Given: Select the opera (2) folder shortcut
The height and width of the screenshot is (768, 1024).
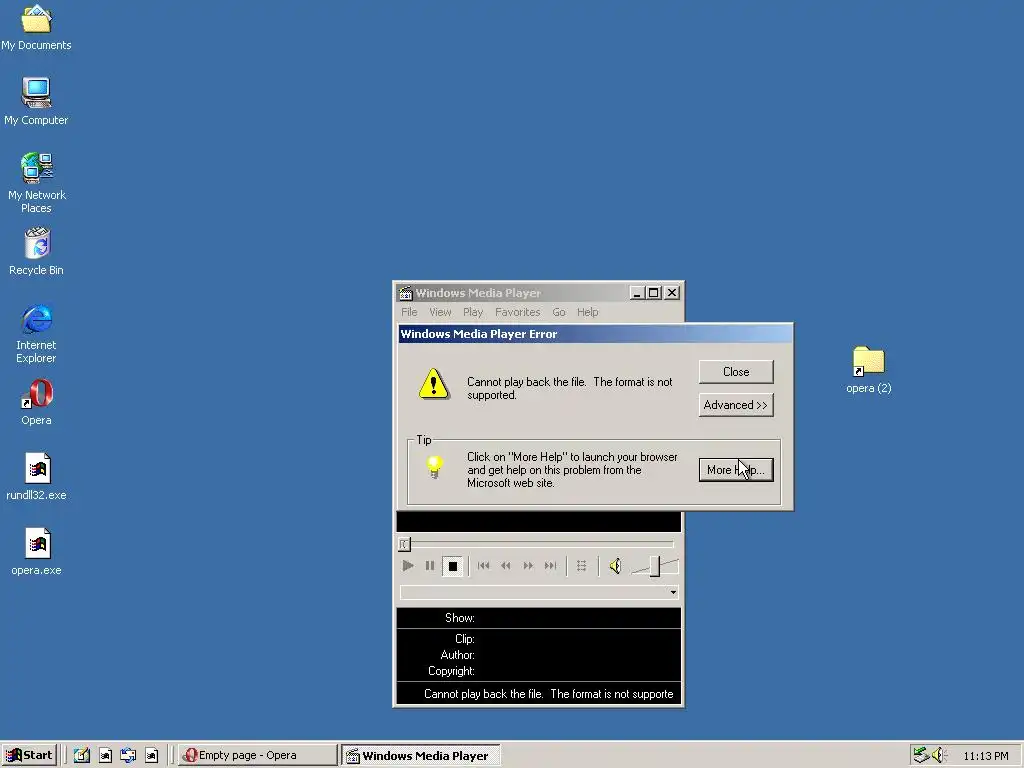Looking at the screenshot, I should click(869, 370).
